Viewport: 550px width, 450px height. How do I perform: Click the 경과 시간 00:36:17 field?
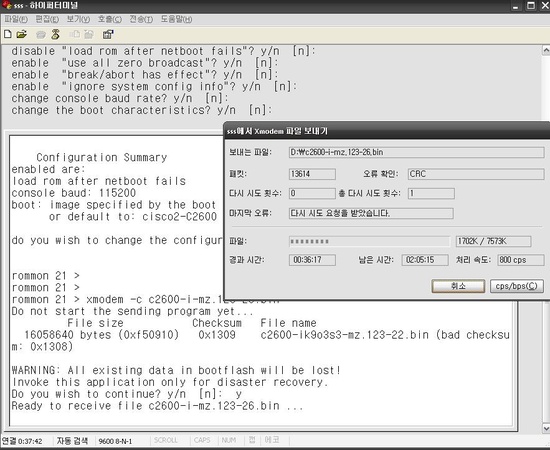312,260
